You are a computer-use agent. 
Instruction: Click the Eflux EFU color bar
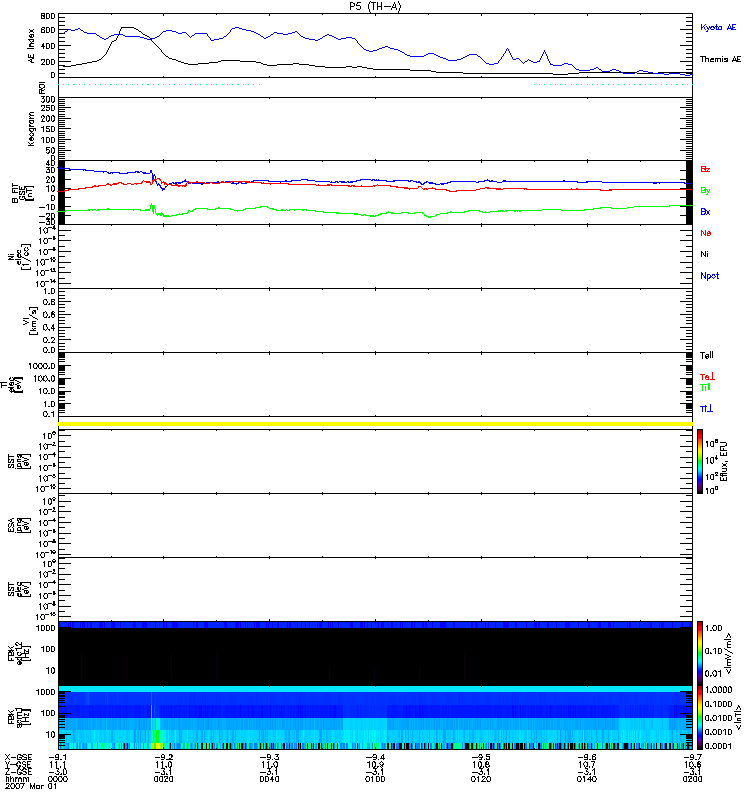coord(700,461)
